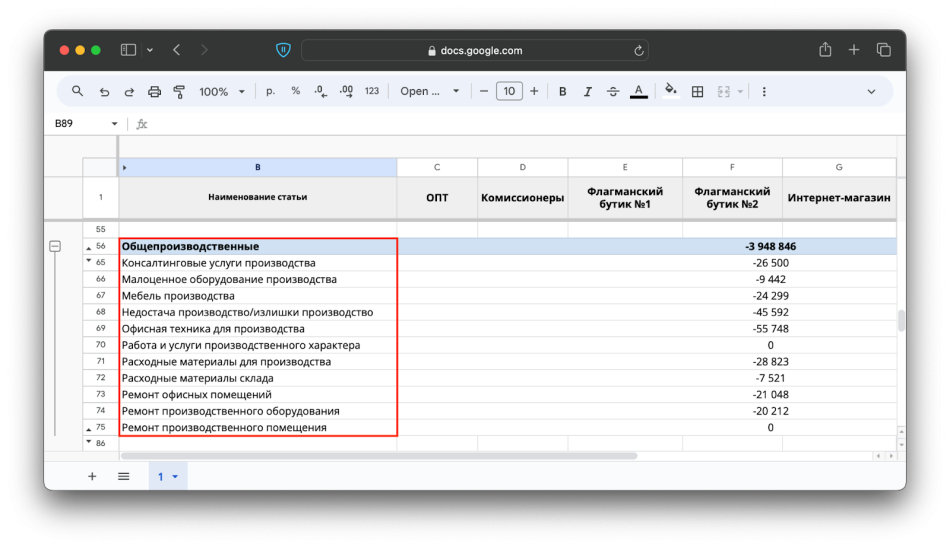Click the search magnifier in the toolbar

[78, 91]
